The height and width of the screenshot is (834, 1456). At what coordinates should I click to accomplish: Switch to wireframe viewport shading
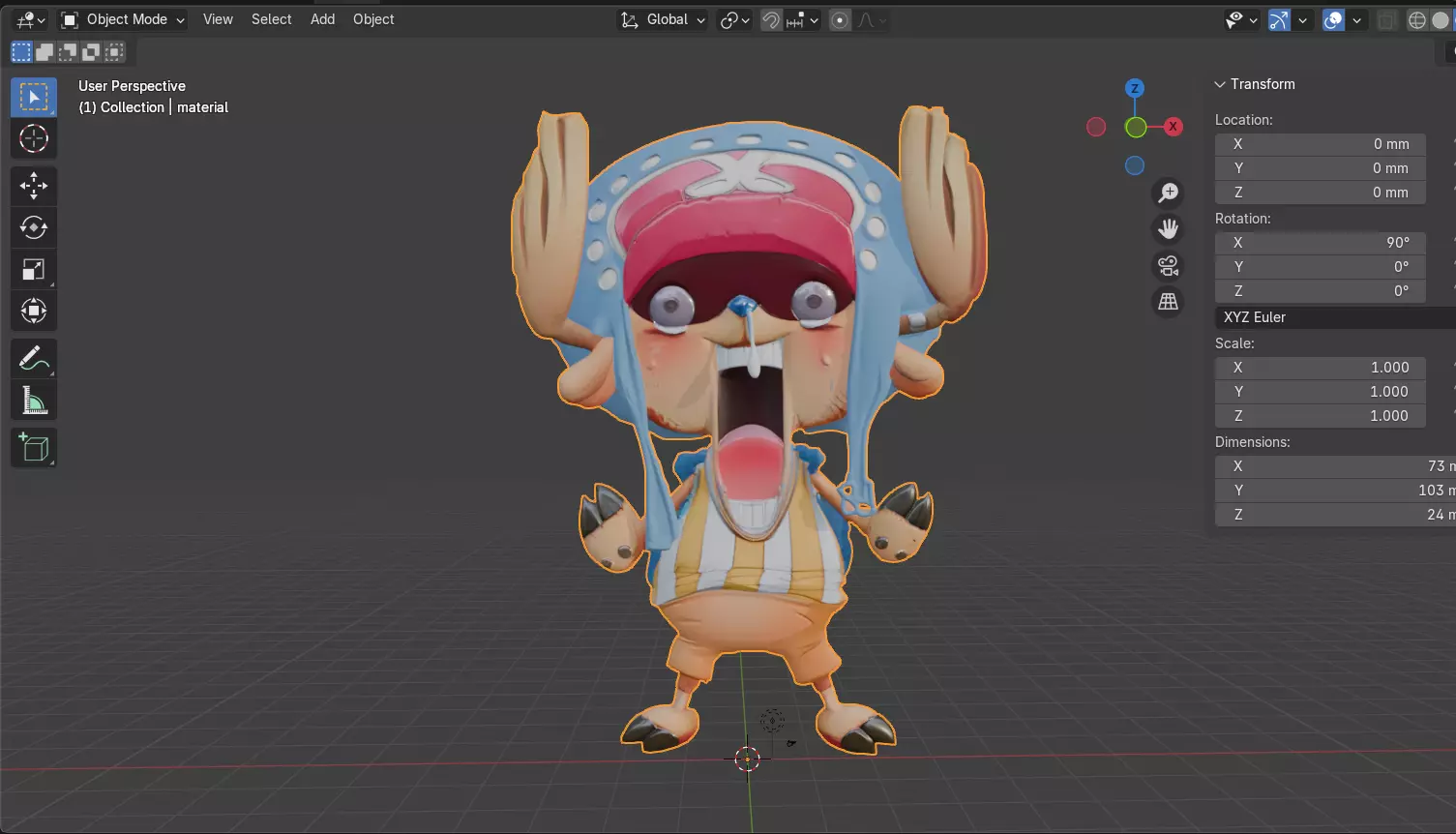pos(1417,20)
